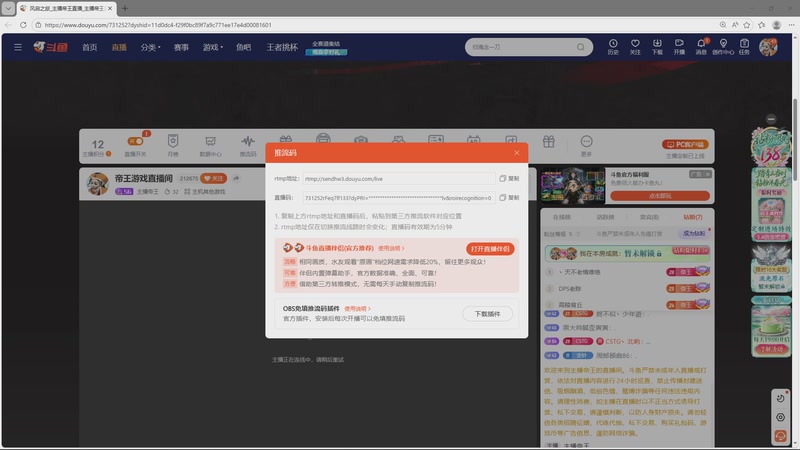Click the browser refresh icon
Viewport: 800px width, 450px height.
(23, 24)
